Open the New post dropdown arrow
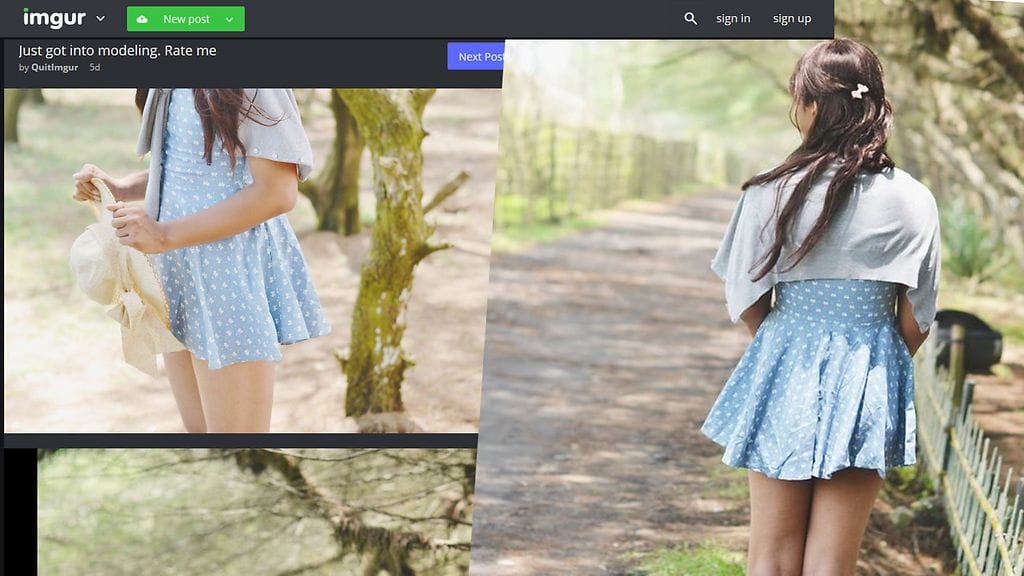 pyautogui.click(x=230, y=19)
